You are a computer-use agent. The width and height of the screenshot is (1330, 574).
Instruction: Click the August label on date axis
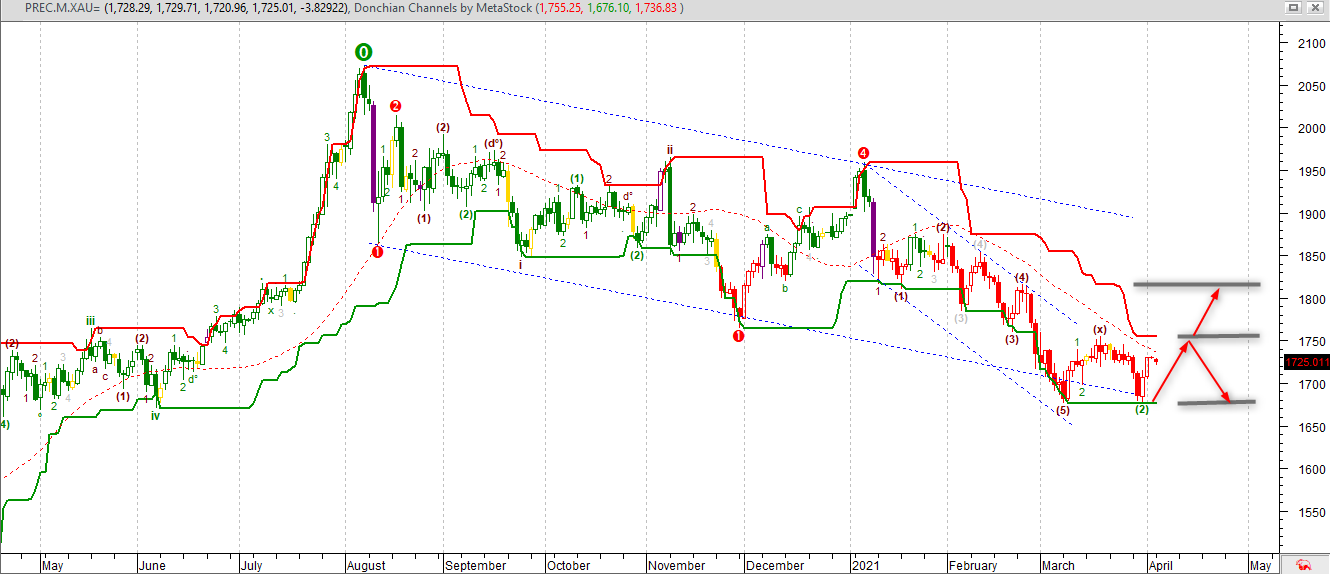coord(367,566)
